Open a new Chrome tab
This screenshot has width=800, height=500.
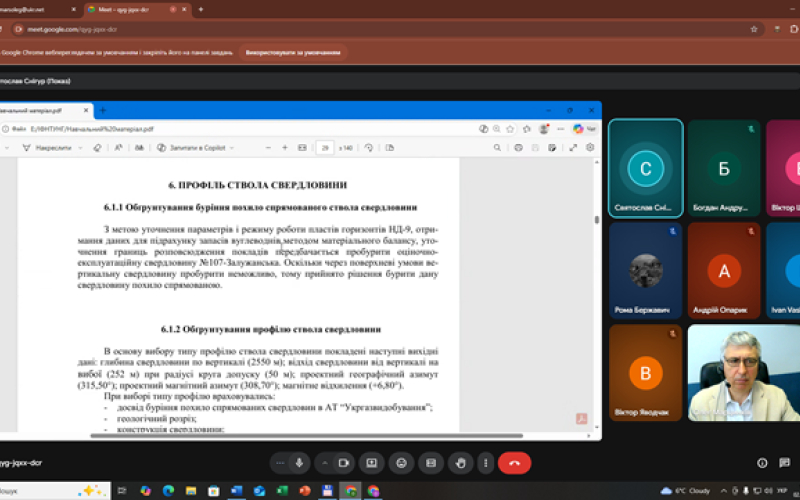pyautogui.click(x=200, y=9)
